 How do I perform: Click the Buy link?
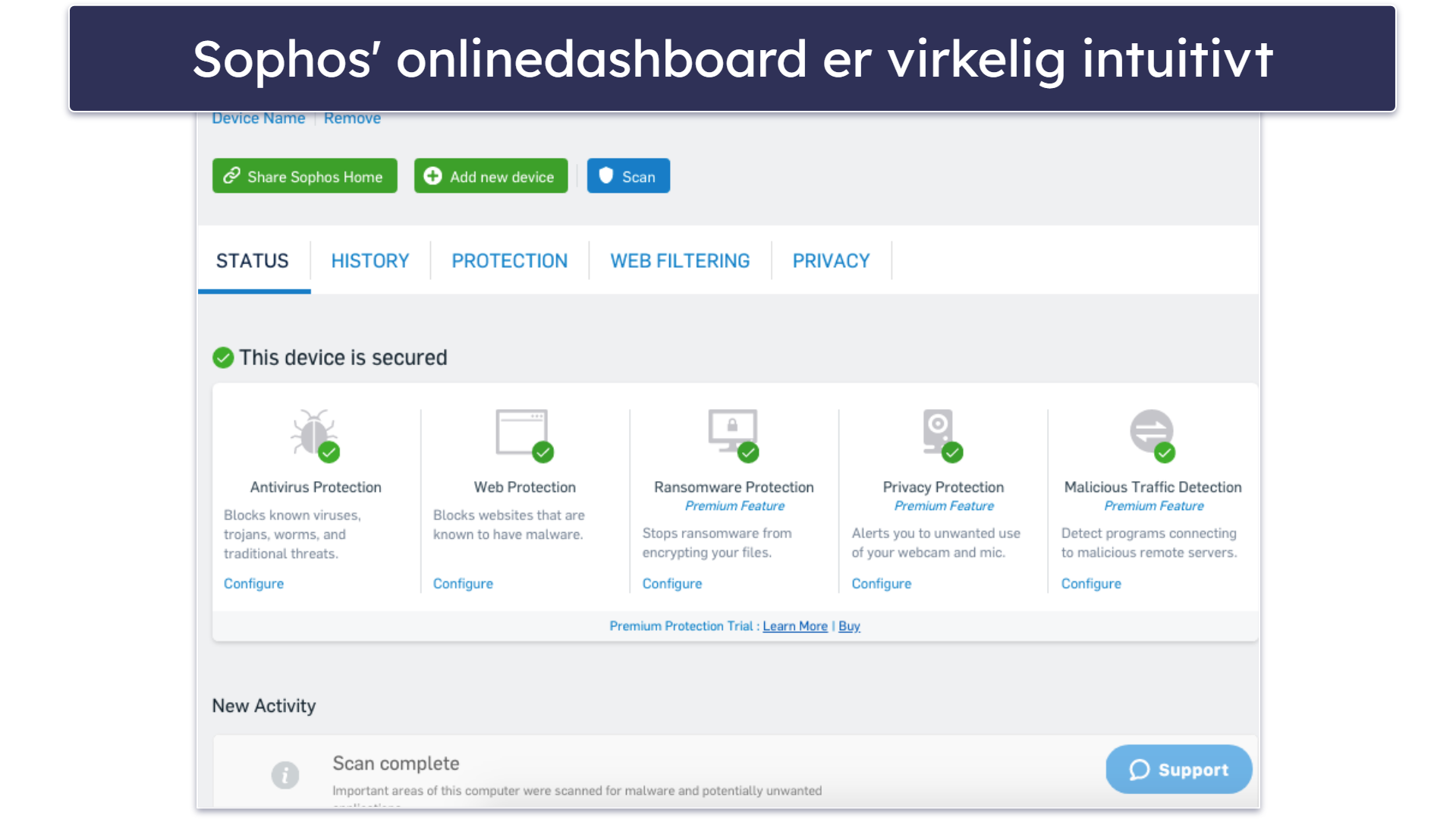(849, 626)
